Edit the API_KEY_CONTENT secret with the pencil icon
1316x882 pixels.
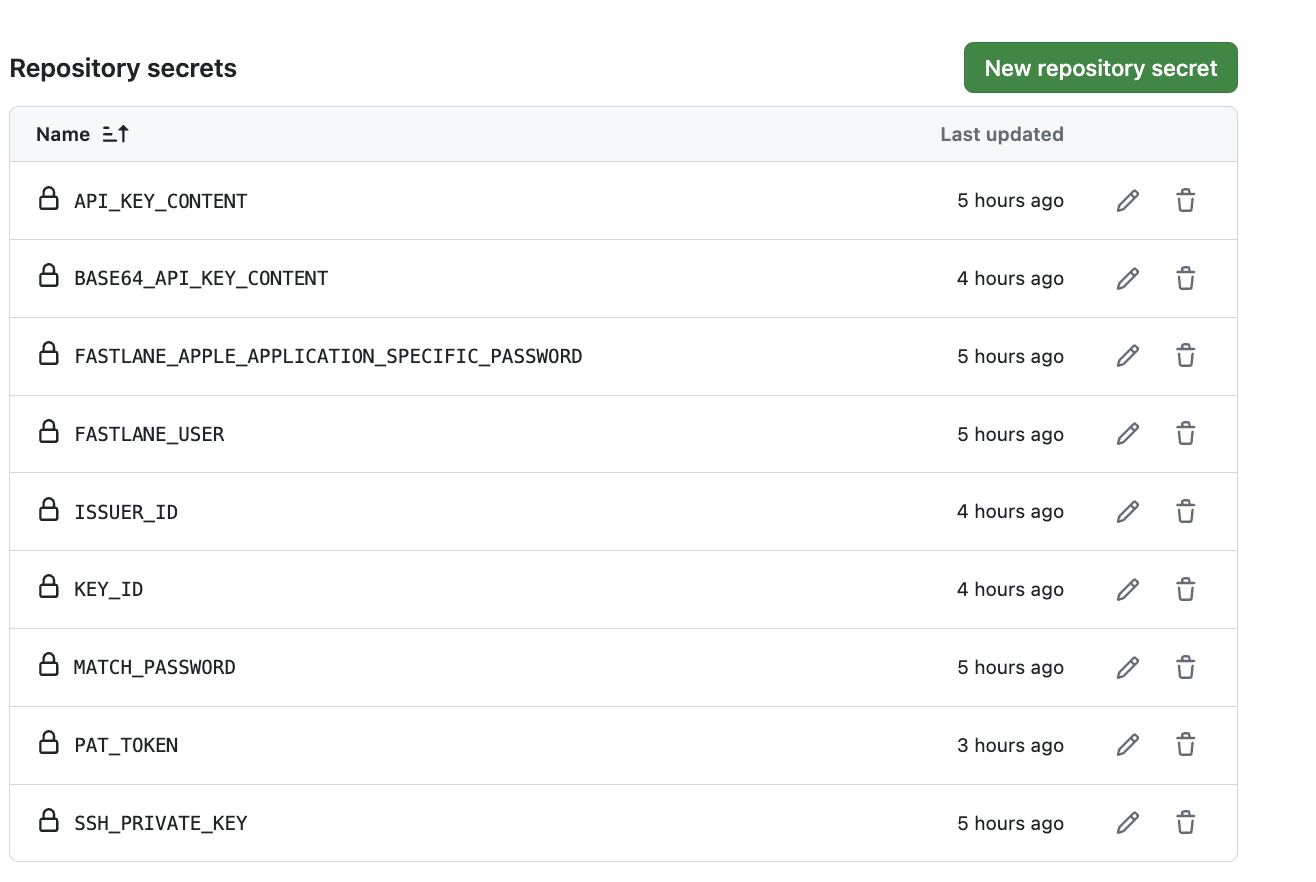pyautogui.click(x=1128, y=201)
